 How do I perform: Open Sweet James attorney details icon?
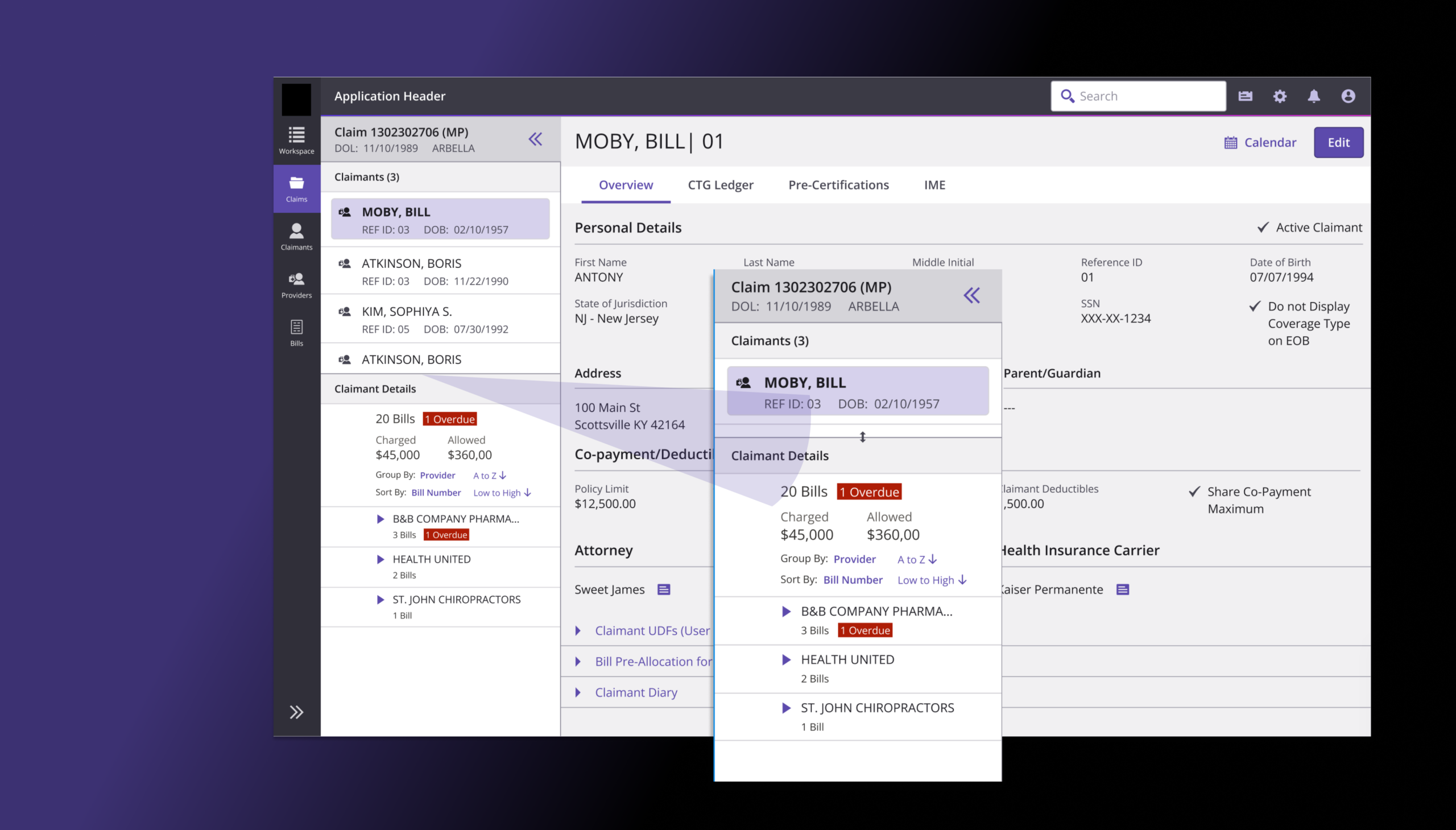click(x=663, y=589)
